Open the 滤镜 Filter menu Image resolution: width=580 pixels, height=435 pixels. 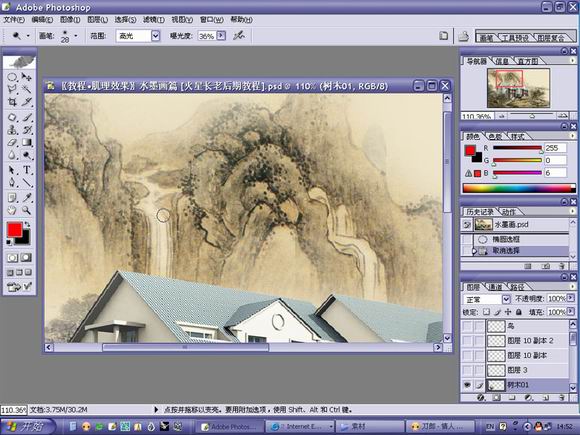click(154, 20)
